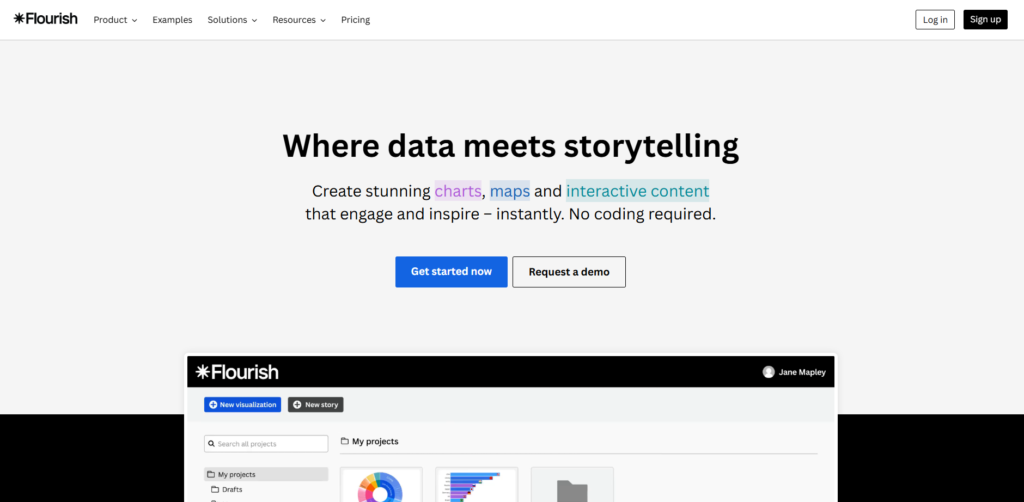Click the Sign up button
The height and width of the screenshot is (502, 1024).
[x=985, y=20]
